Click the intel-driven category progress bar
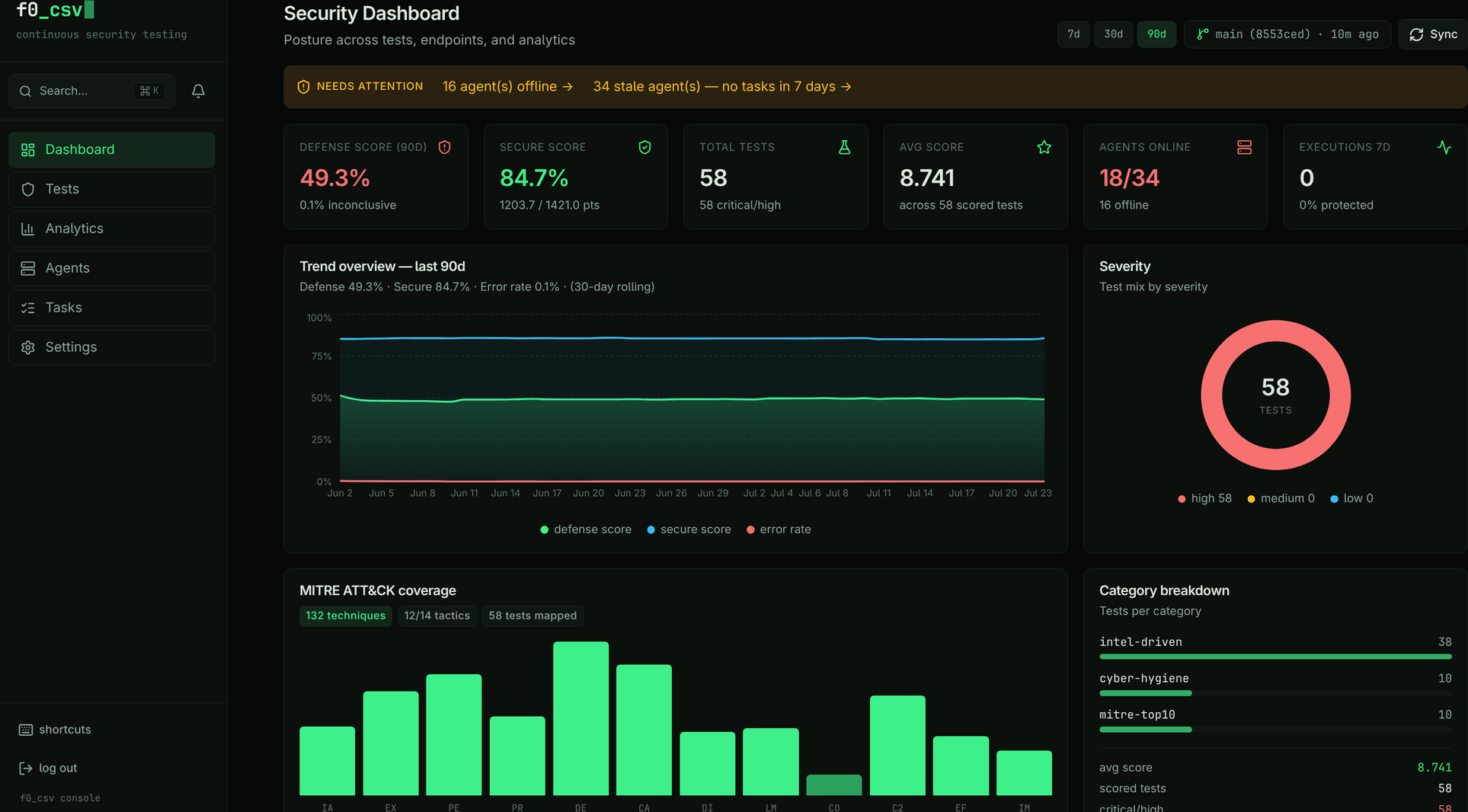 pyautogui.click(x=1275, y=657)
